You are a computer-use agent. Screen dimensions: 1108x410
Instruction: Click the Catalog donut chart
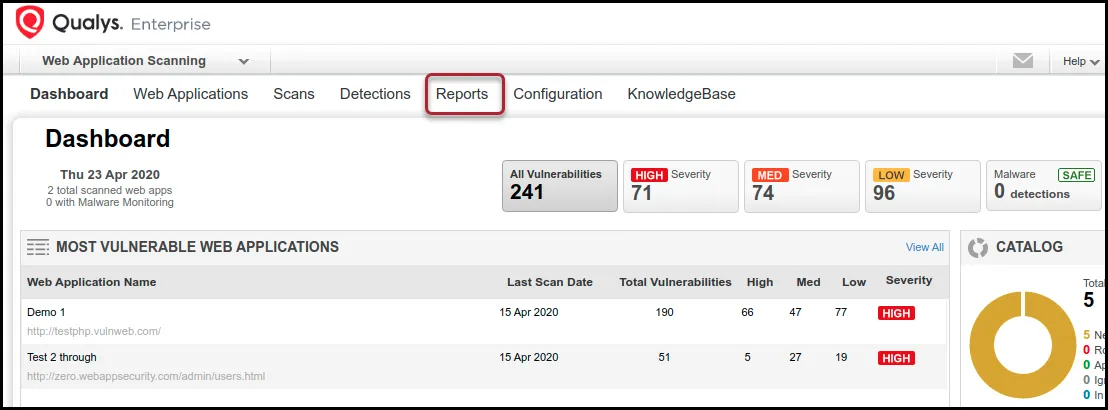tap(1024, 345)
